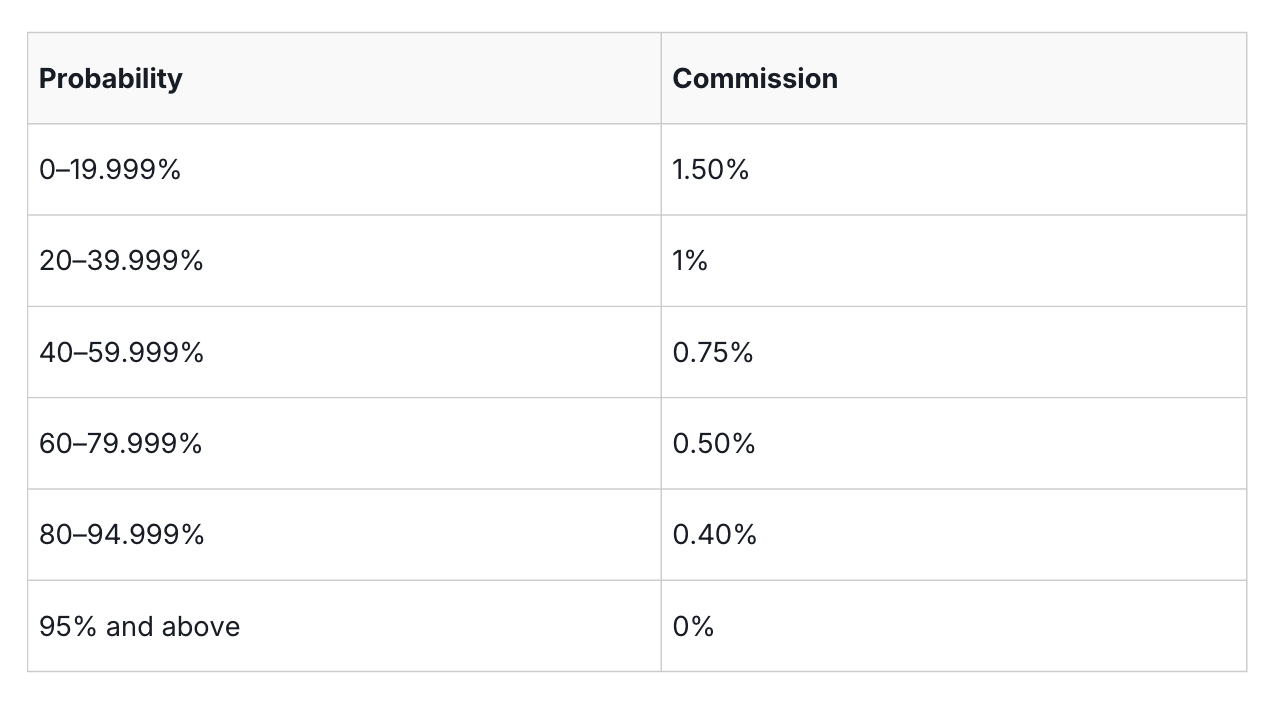This screenshot has height=708, width=1282.
Task: Click '94.999%' in the fifth data row
Action: click(x=145, y=535)
